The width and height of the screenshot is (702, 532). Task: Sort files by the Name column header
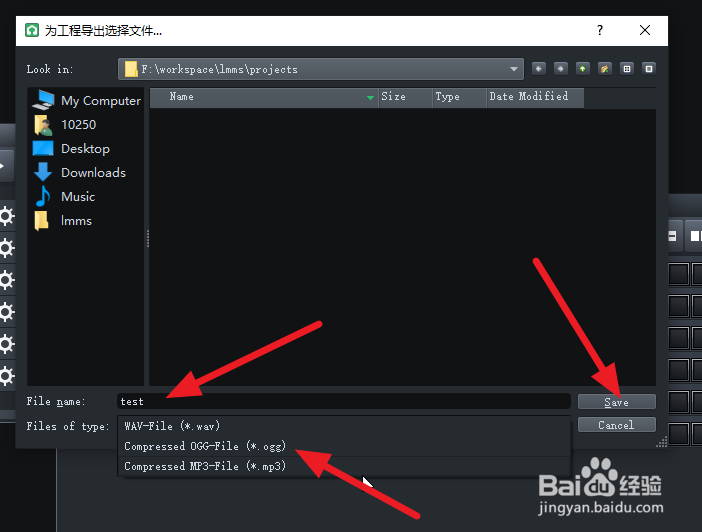(x=264, y=97)
